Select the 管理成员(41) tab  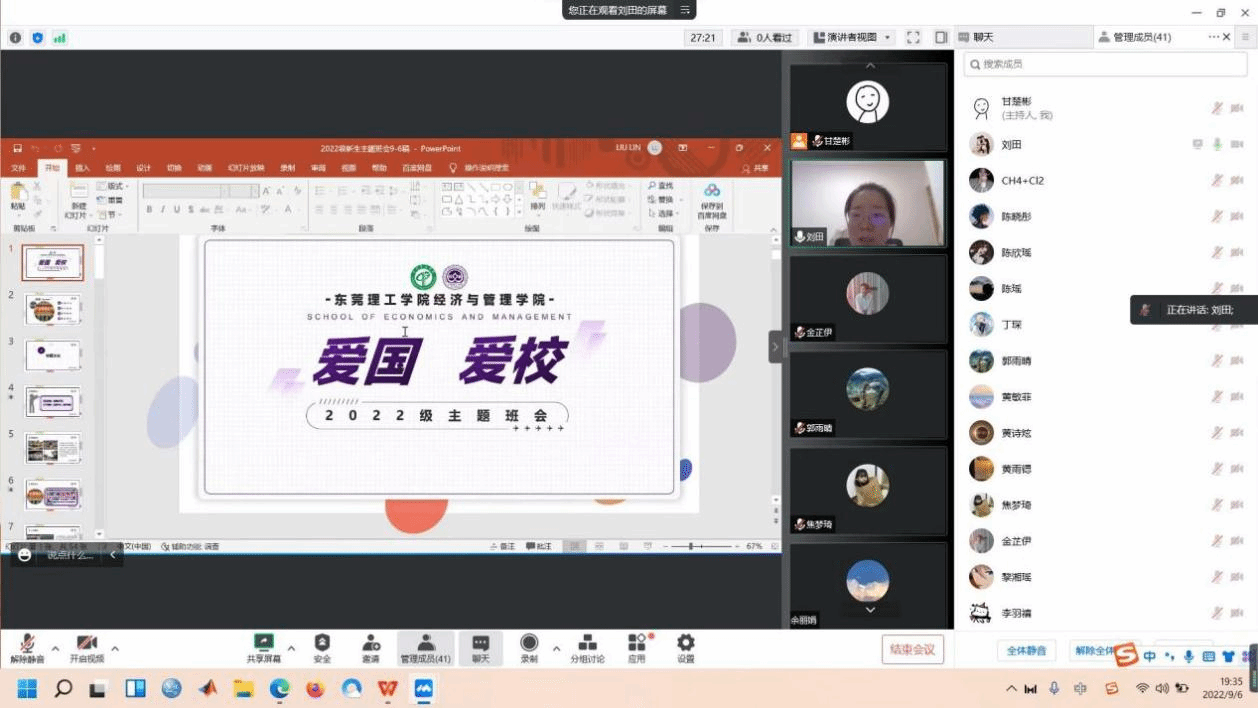pos(1135,37)
